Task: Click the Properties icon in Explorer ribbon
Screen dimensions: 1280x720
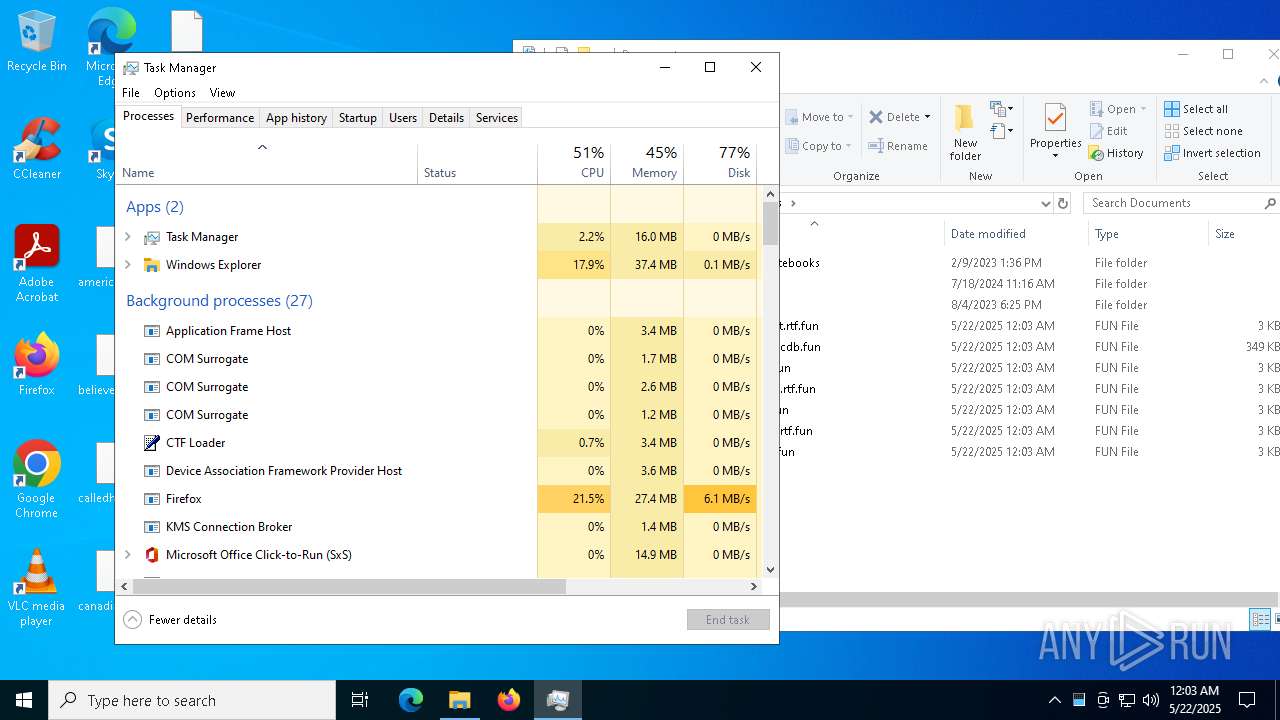Action: coord(1055,119)
